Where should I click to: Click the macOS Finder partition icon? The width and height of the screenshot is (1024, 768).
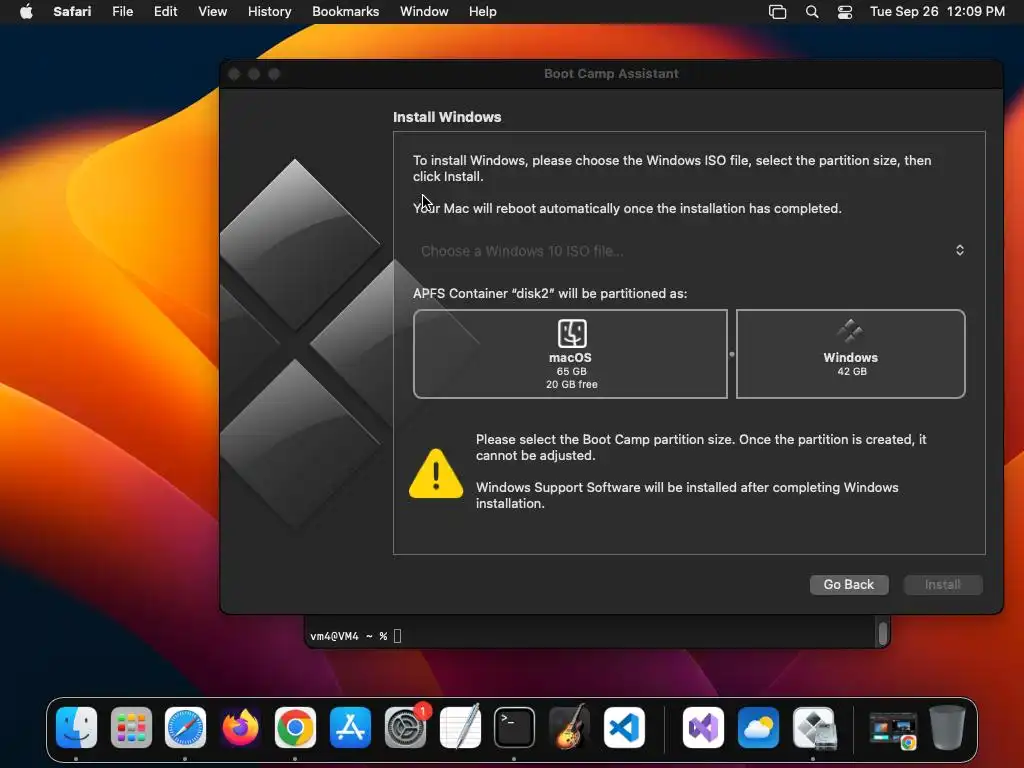point(572,333)
